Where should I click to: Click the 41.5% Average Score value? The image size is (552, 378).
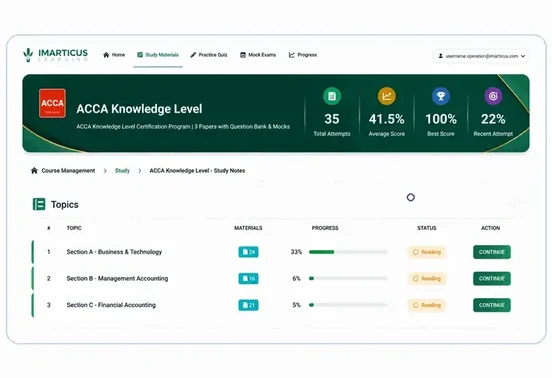pos(387,119)
